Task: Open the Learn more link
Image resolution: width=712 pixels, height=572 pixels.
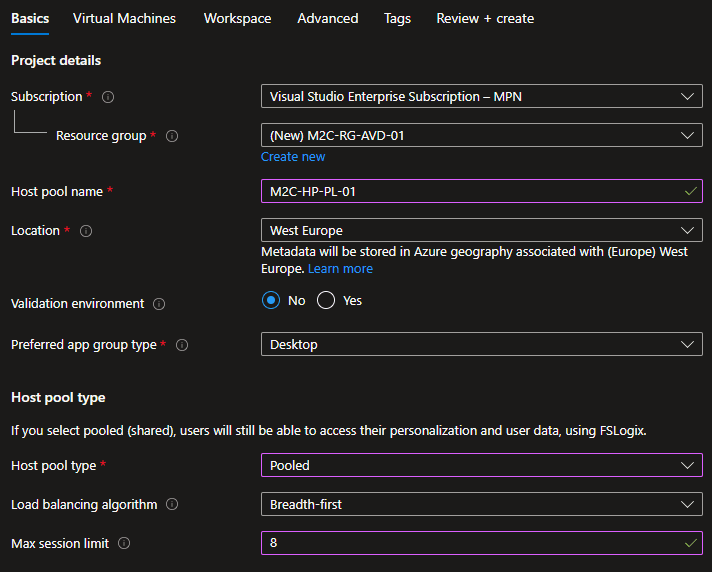Action: [340, 269]
